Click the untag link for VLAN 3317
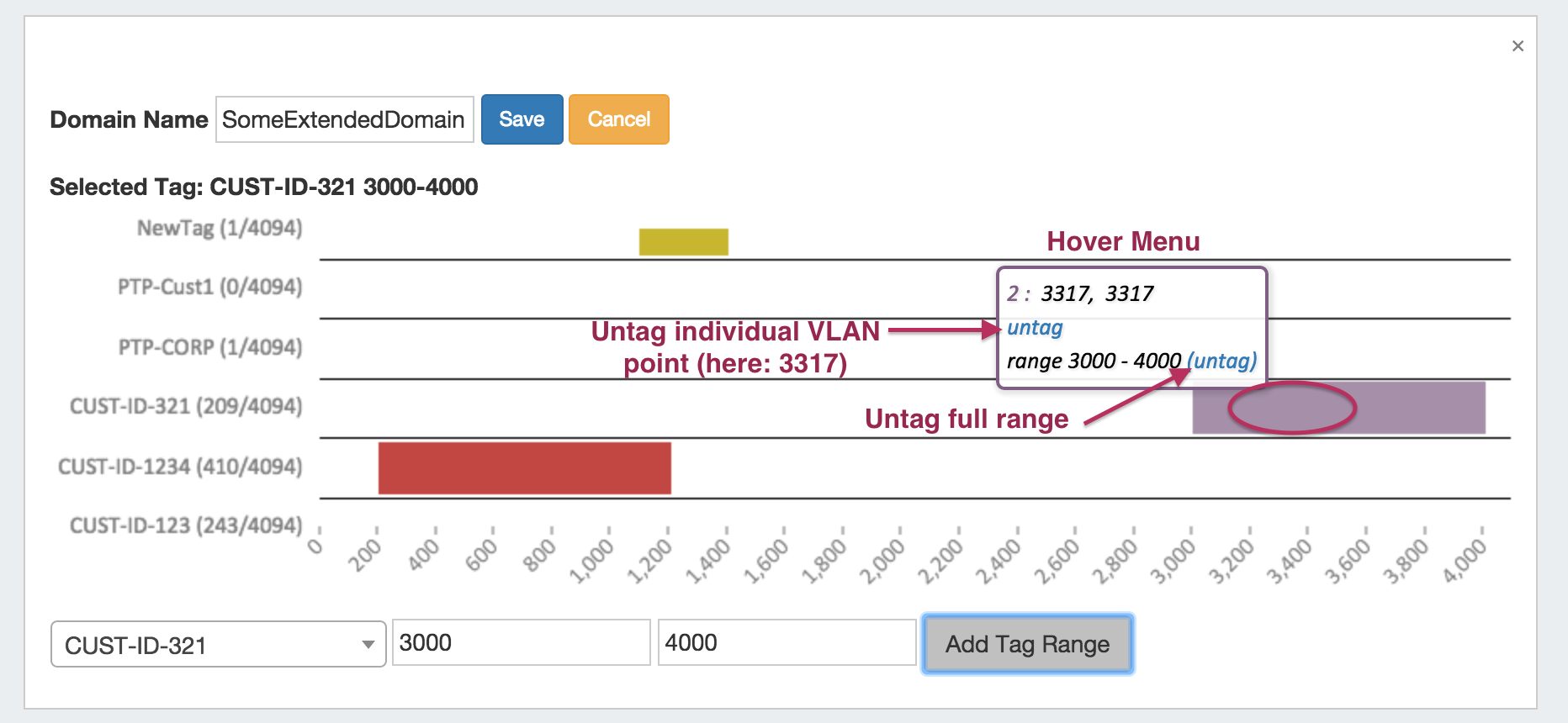The height and width of the screenshot is (723, 1568). click(x=1035, y=328)
